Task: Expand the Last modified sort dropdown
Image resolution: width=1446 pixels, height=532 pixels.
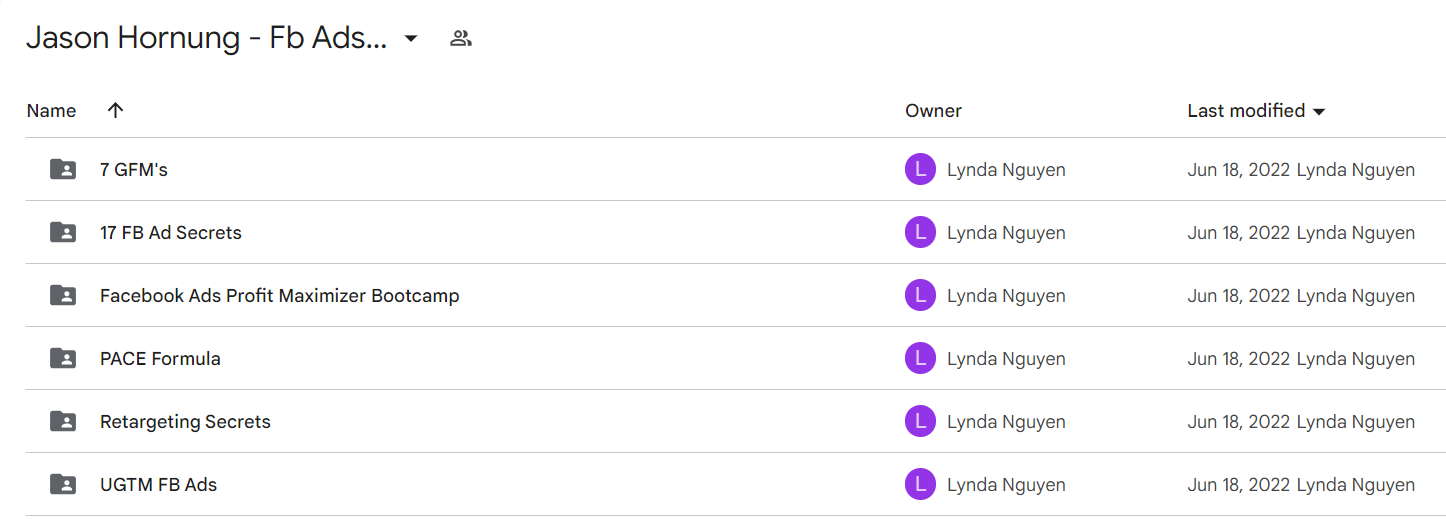Action: 1319,111
